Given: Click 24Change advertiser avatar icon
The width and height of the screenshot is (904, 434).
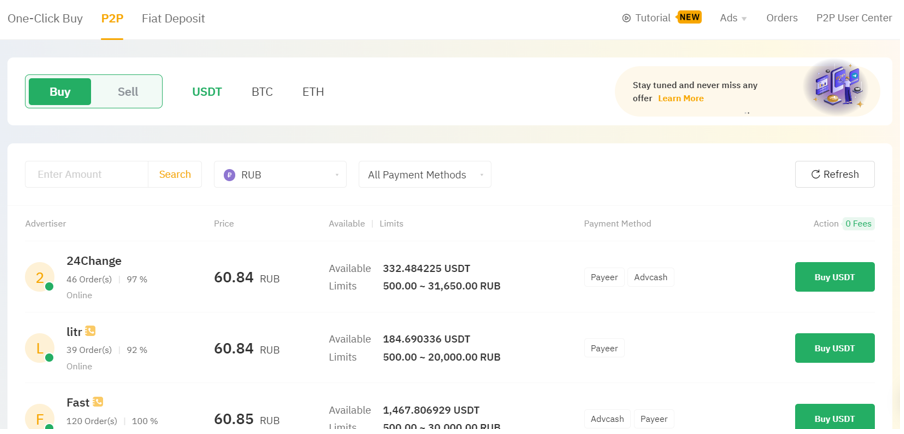Looking at the screenshot, I should [39, 277].
